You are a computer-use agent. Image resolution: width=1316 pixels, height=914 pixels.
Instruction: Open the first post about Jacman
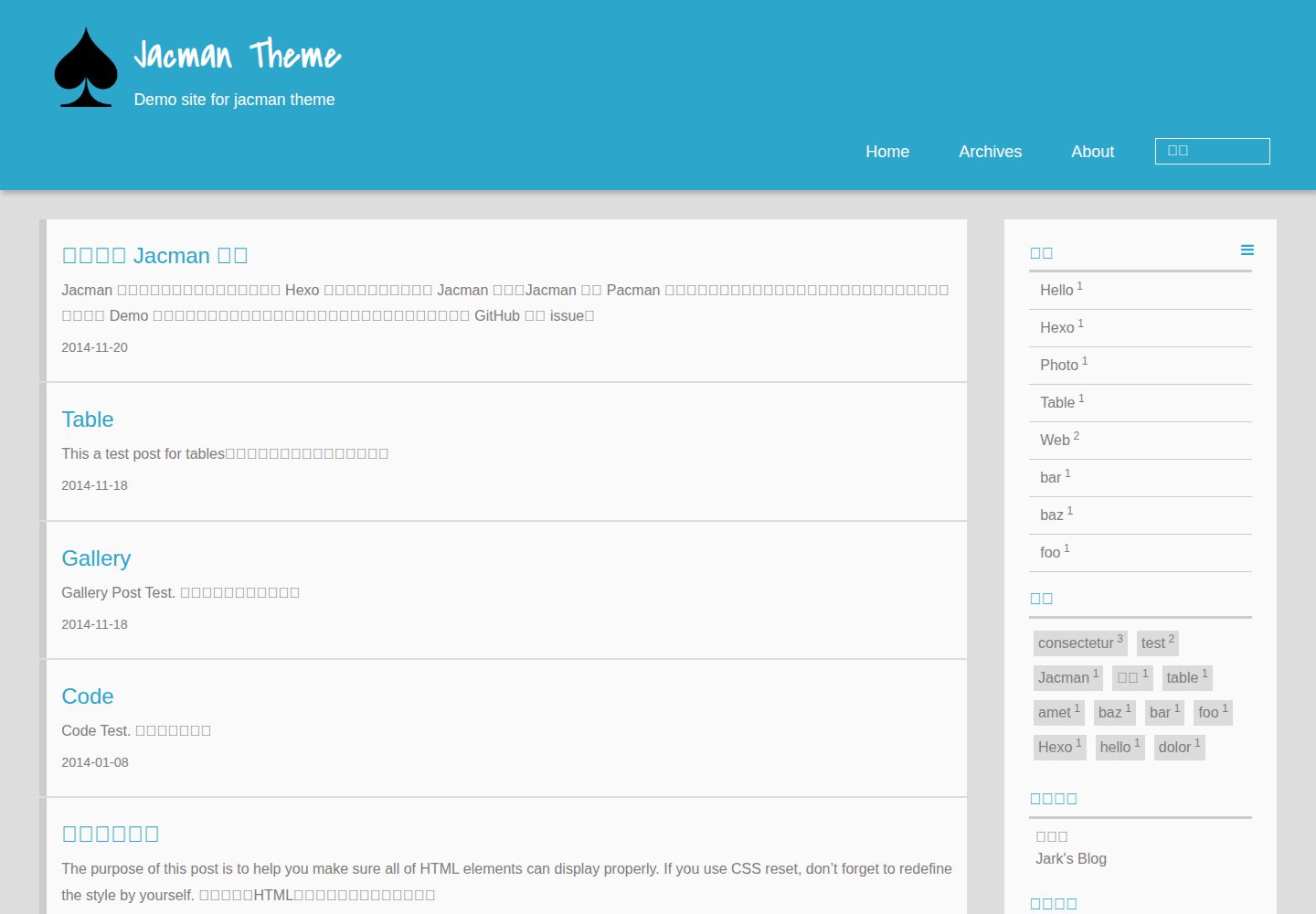[154, 256]
